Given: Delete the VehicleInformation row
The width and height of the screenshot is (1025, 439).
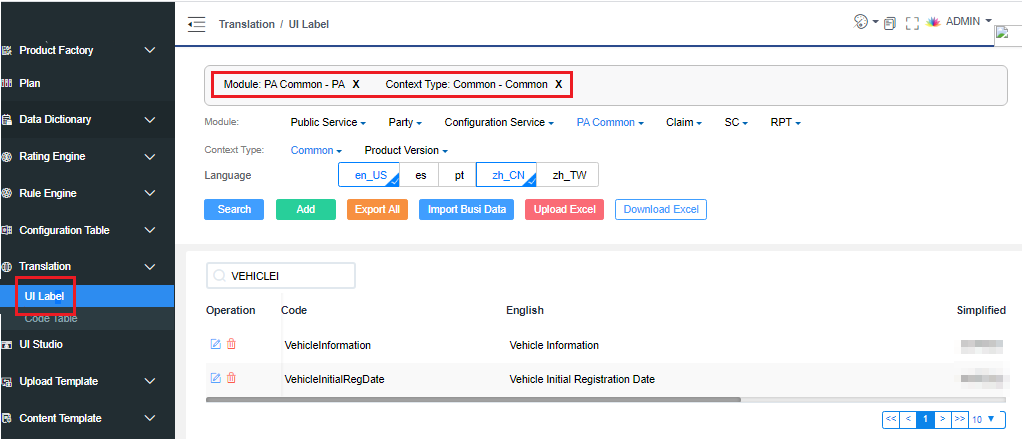Looking at the screenshot, I should 231,345.
